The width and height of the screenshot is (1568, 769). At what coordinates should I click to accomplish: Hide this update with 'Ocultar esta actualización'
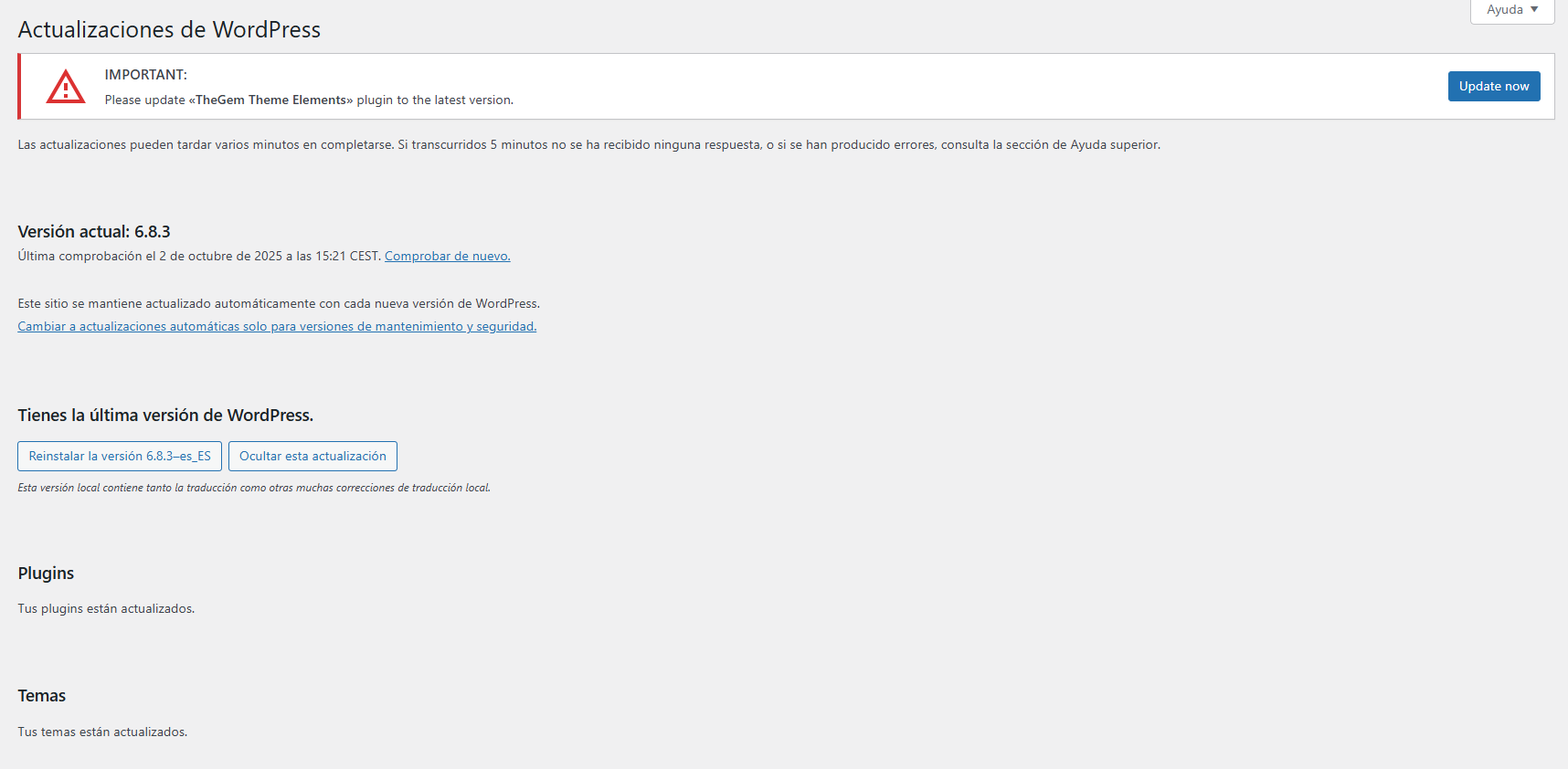[x=313, y=456]
